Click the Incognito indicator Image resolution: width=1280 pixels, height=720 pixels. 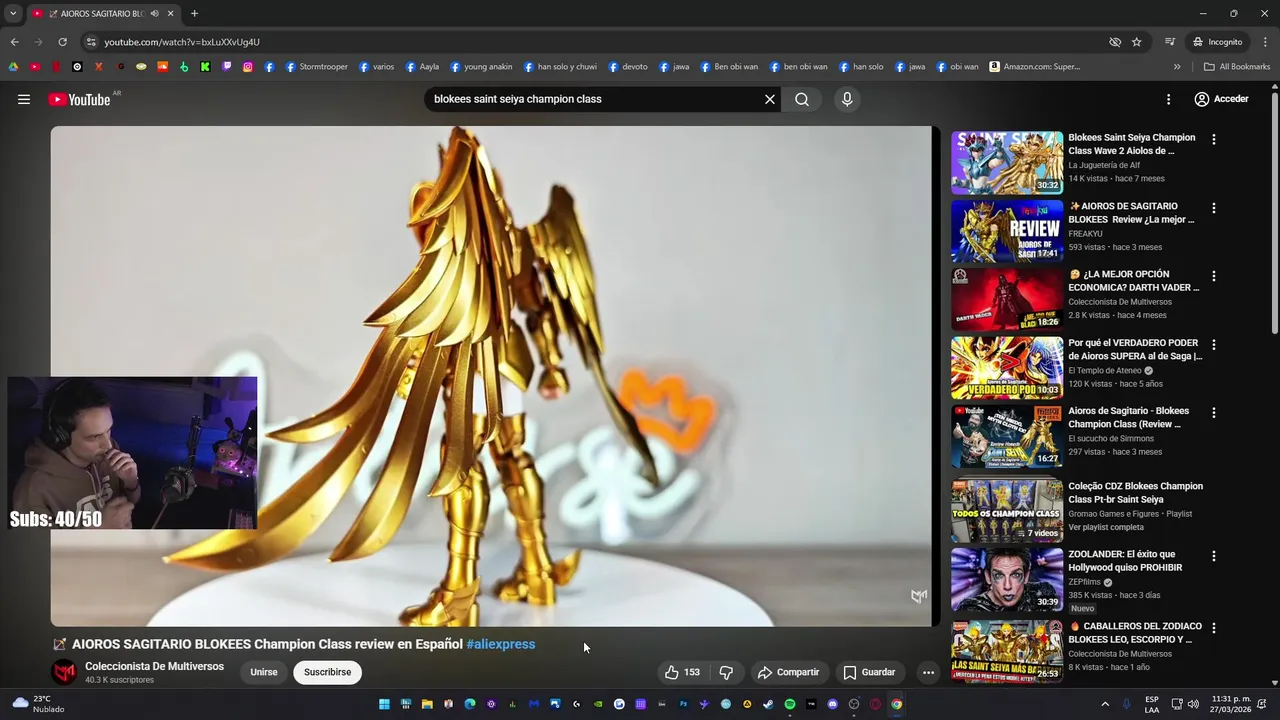click(1218, 42)
